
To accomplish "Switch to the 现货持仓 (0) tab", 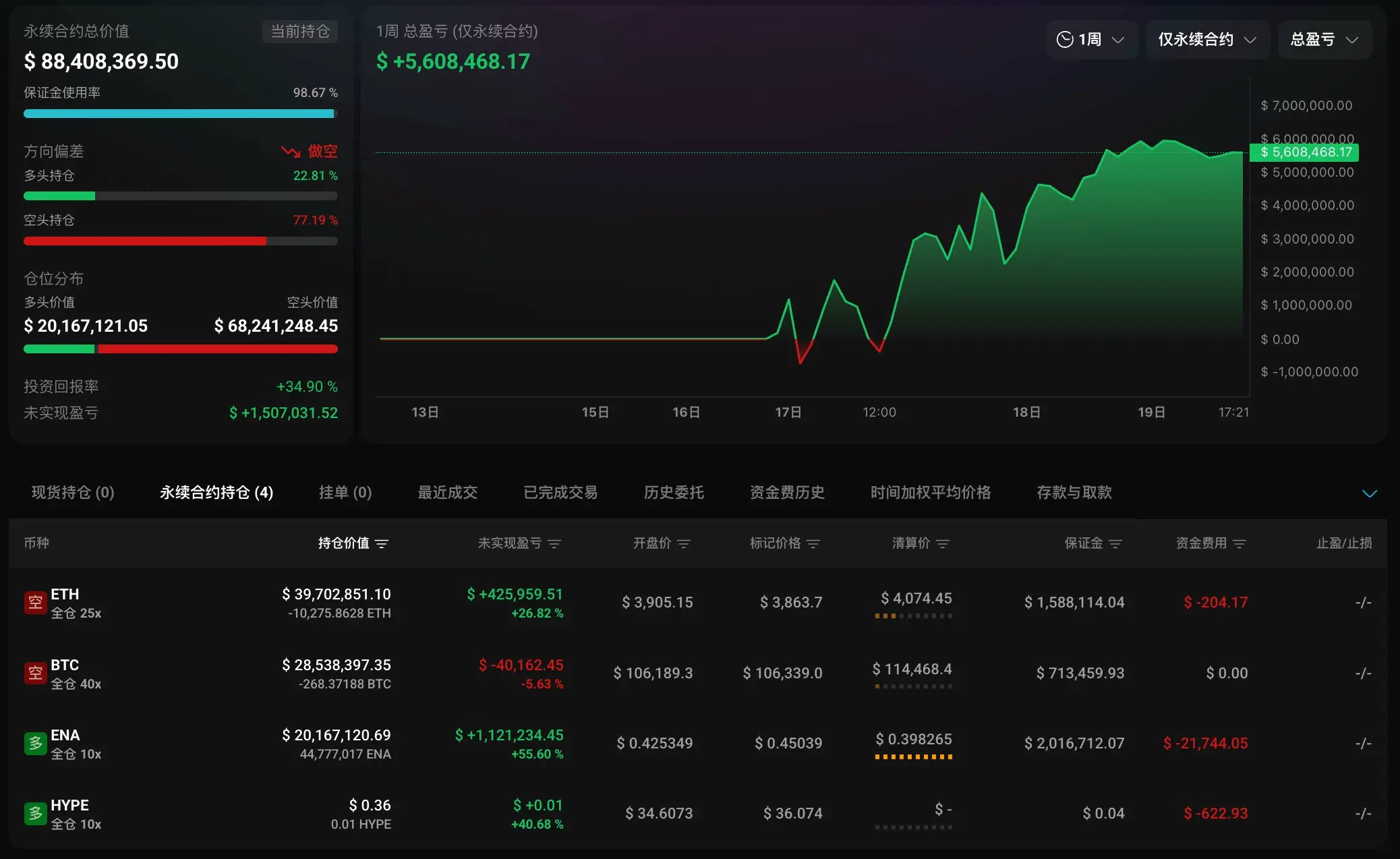I will [x=73, y=492].
